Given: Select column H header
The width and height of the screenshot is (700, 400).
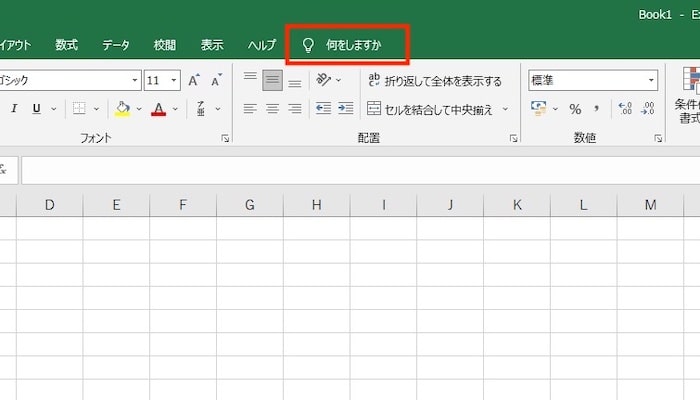Looking at the screenshot, I should (317, 205).
